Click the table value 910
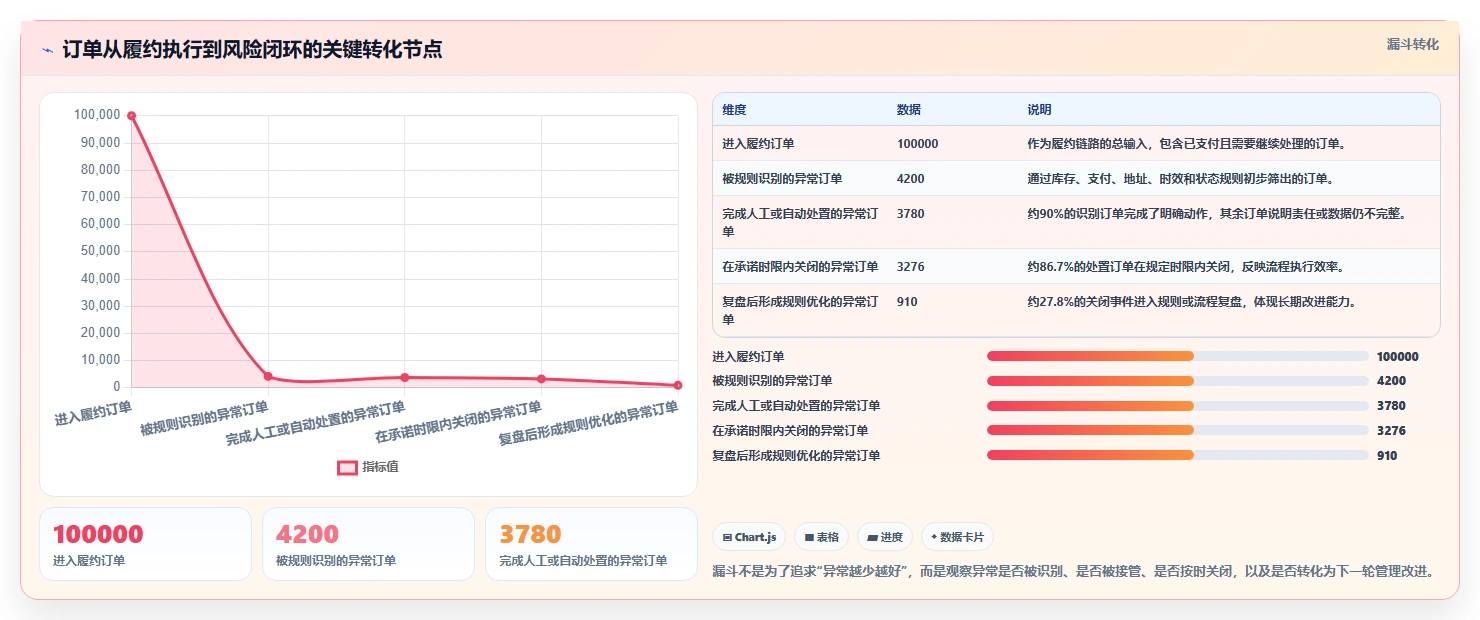Image resolution: width=1480 pixels, height=620 pixels. (x=907, y=302)
